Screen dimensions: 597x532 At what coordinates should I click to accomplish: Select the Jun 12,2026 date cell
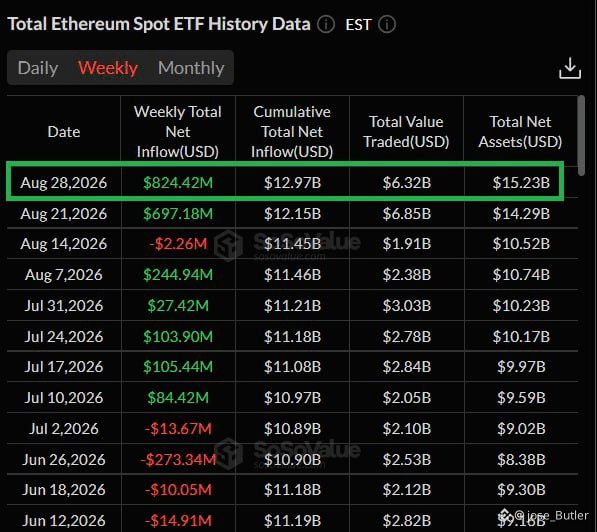(x=64, y=521)
